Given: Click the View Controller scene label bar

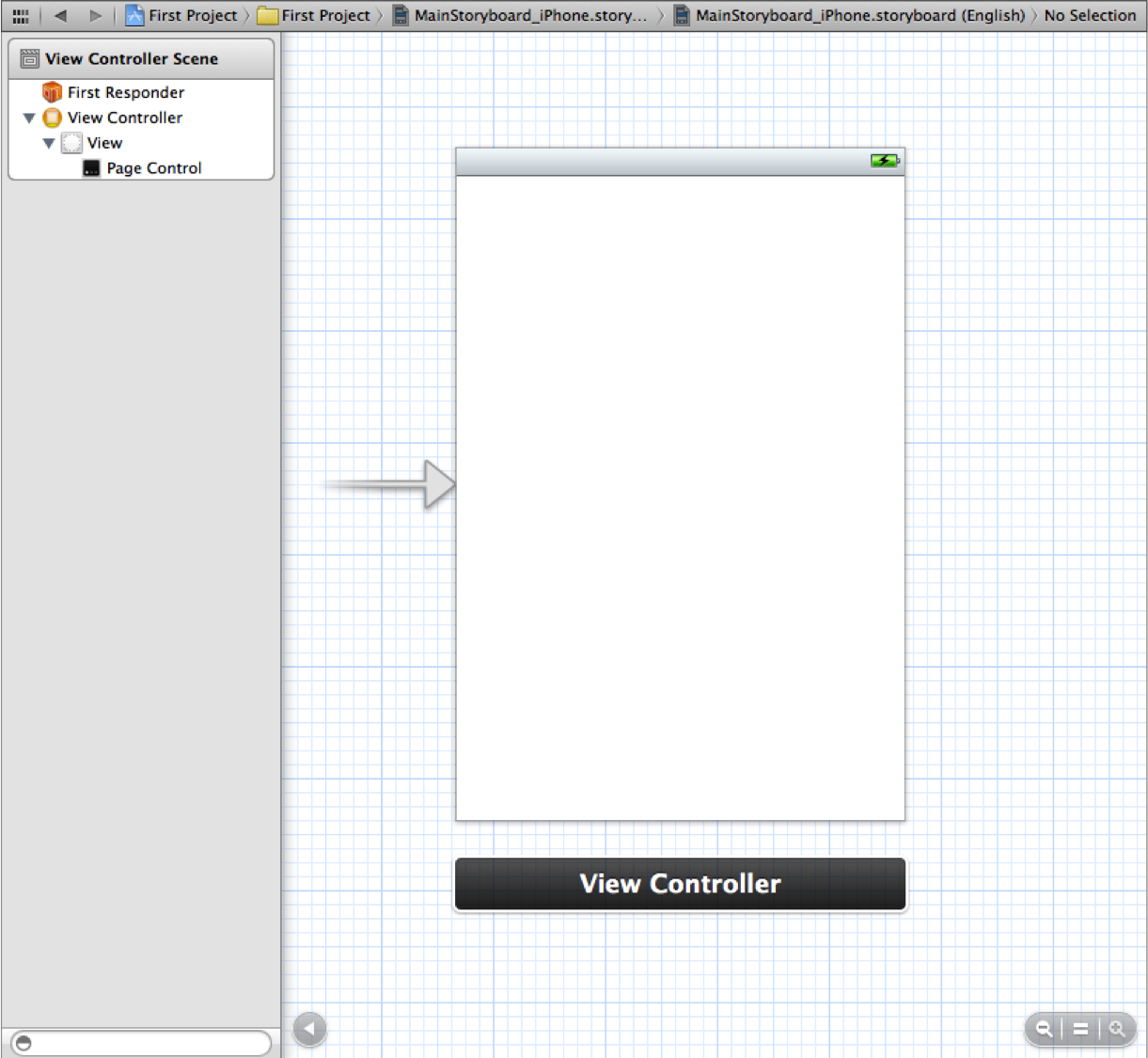Looking at the screenshot, I should 680,884.
